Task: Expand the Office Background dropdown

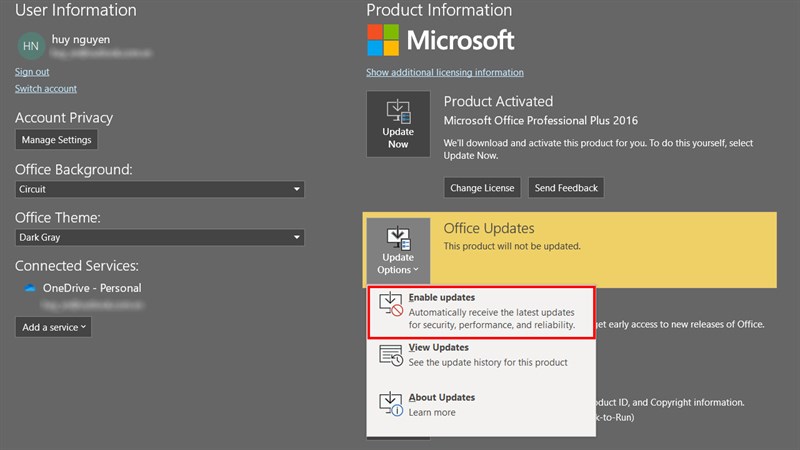Action: click(160, 189)
